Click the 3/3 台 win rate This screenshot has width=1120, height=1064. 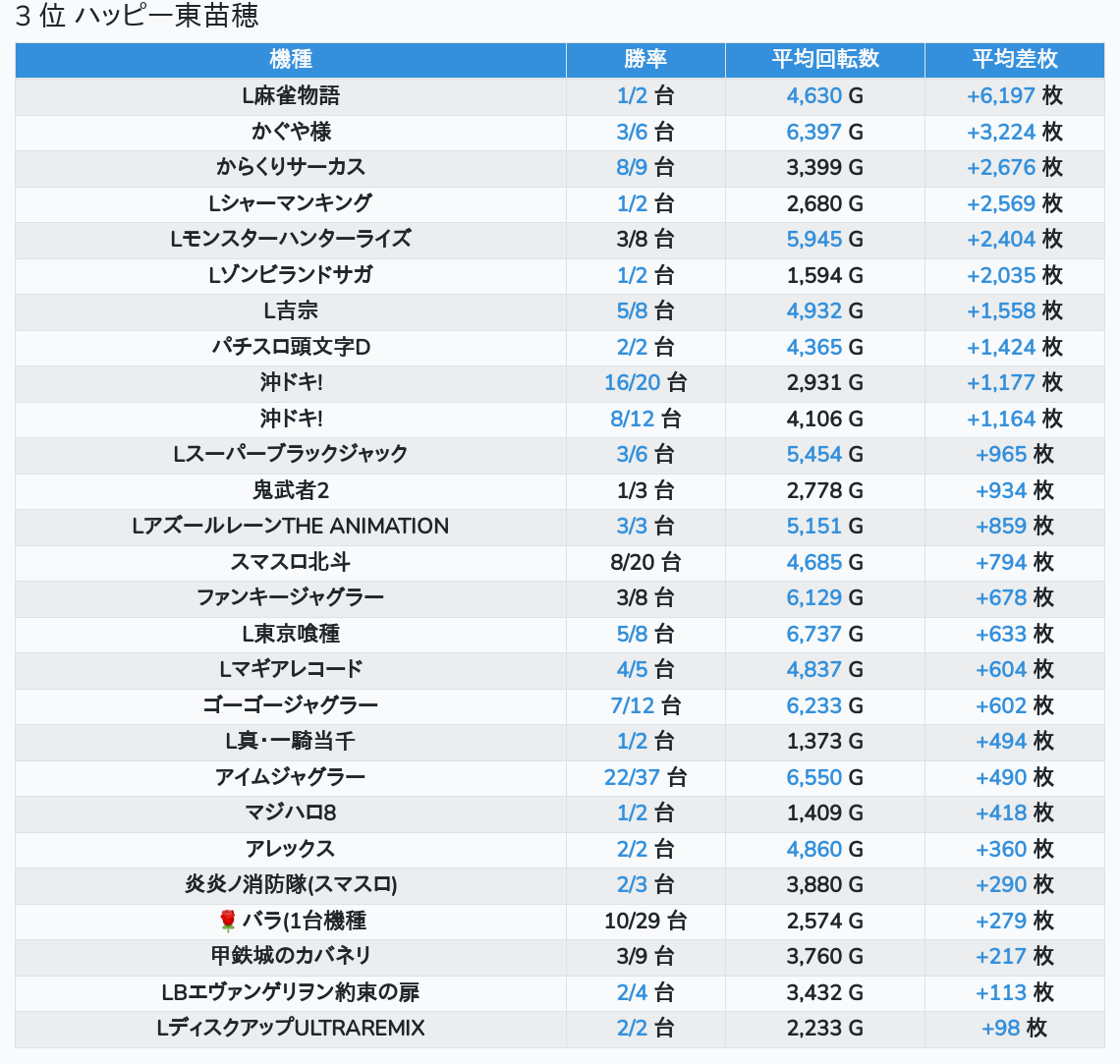pos(645,527)
